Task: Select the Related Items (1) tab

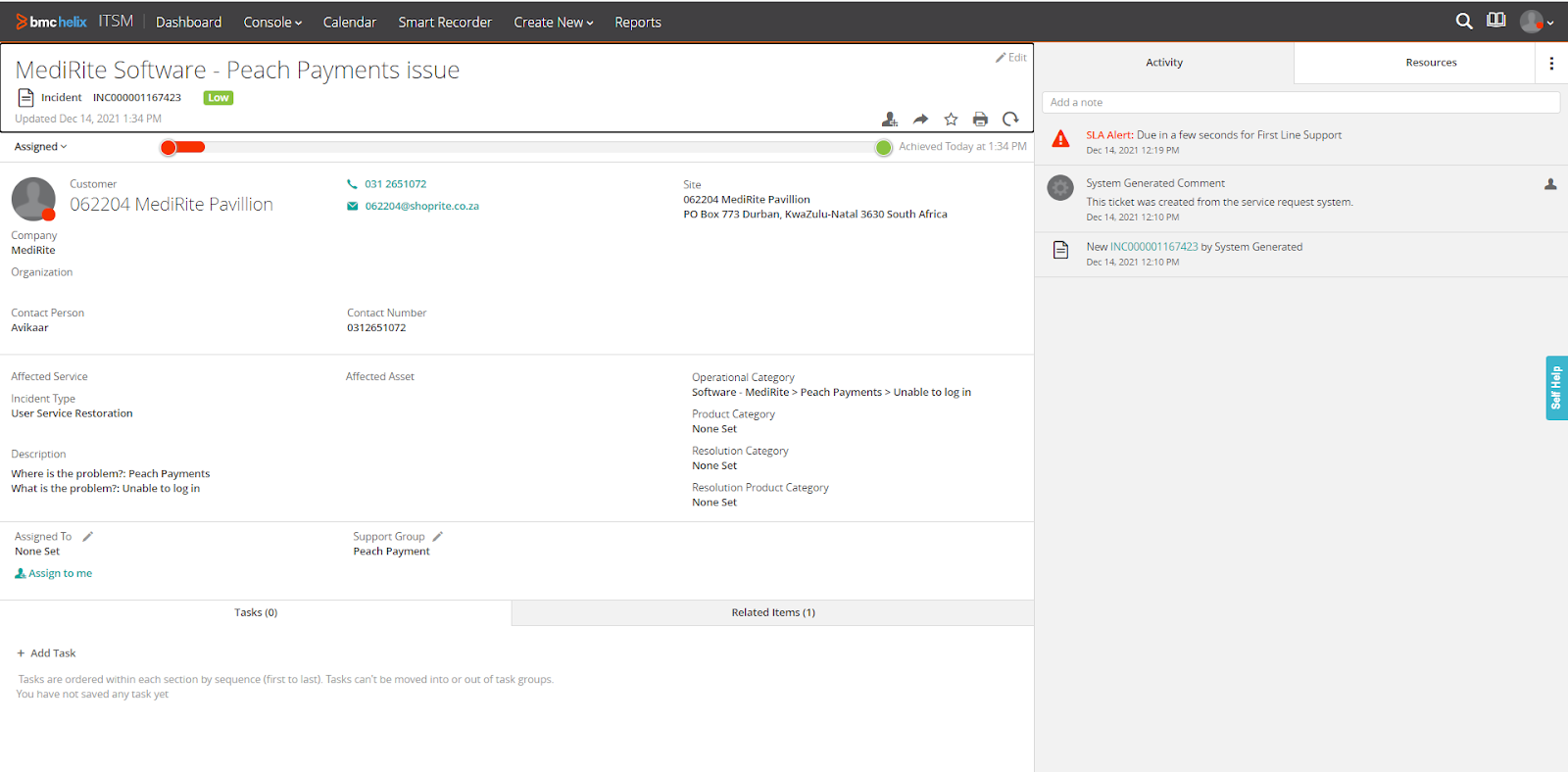Action: pyautogui.click(x=773, y=612)
